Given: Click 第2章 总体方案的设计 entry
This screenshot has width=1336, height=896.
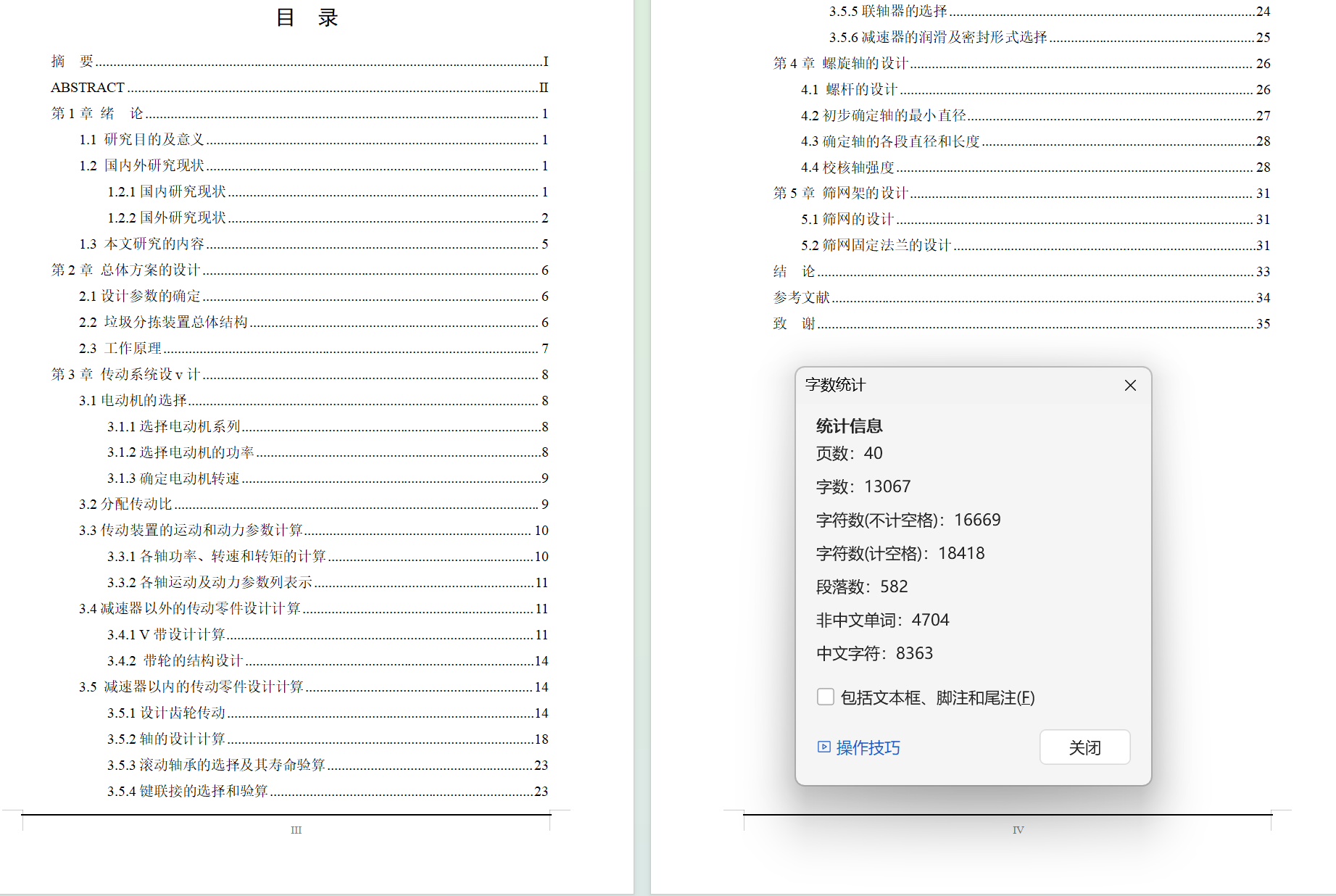Looking at the screenshot, I should coord(299,270).
